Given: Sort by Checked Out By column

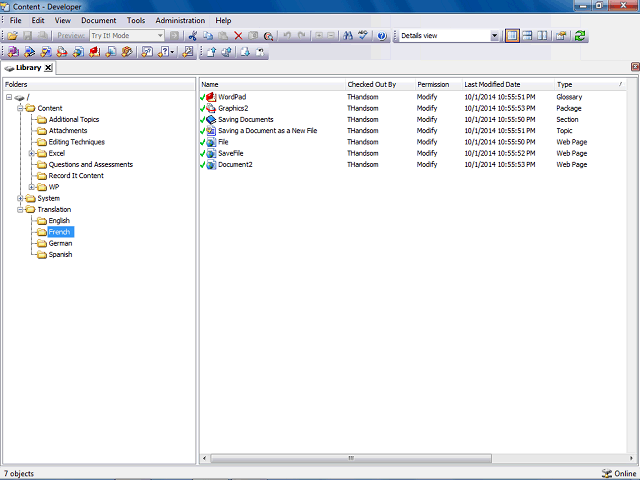Looking at the screenshot, I should point(380,84).
